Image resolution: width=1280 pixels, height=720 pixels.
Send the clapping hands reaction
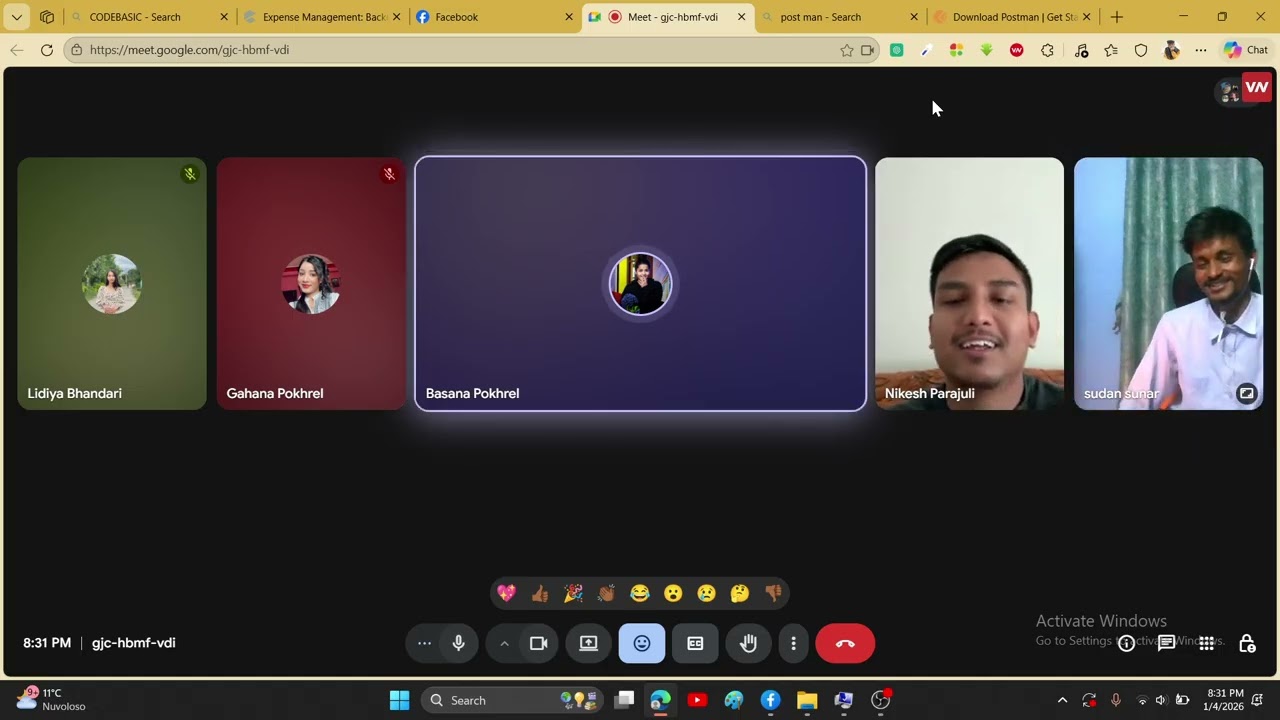coord(606,593)
